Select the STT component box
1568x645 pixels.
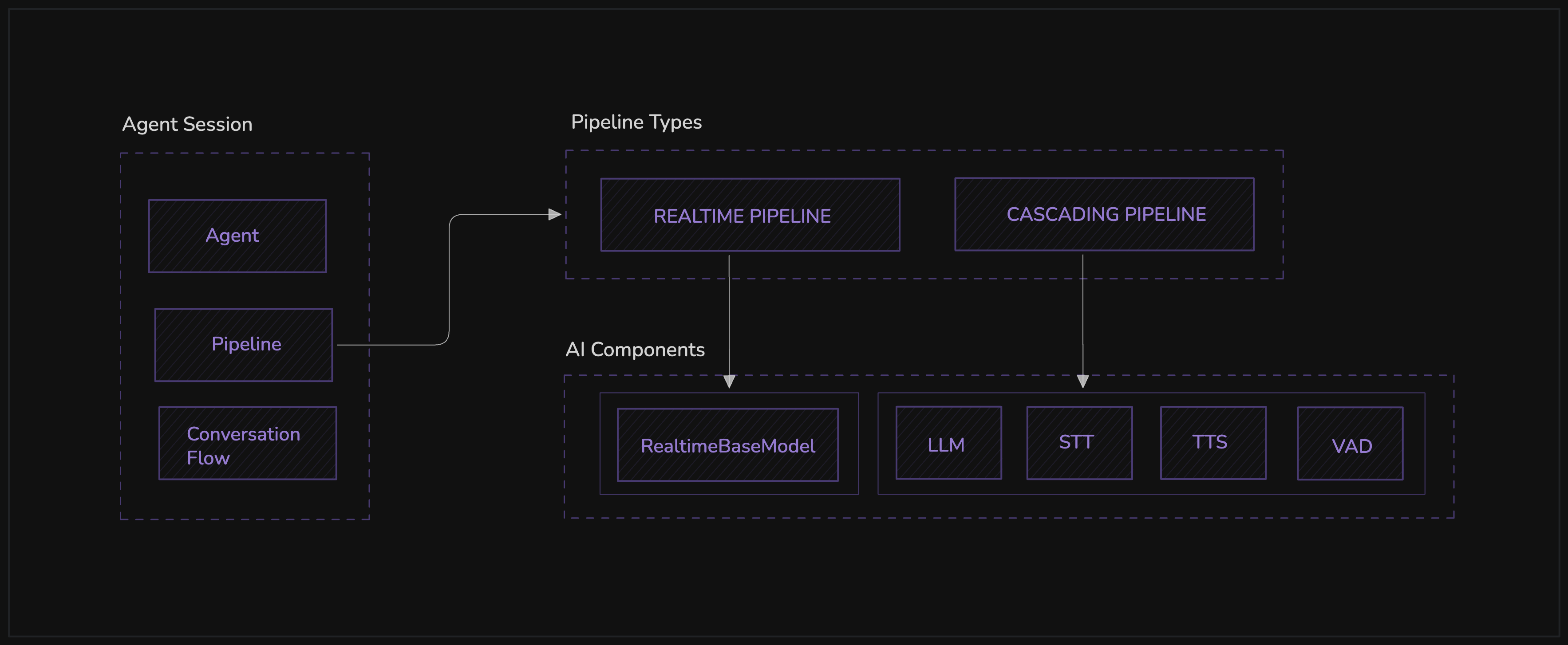pos(1079,443)
